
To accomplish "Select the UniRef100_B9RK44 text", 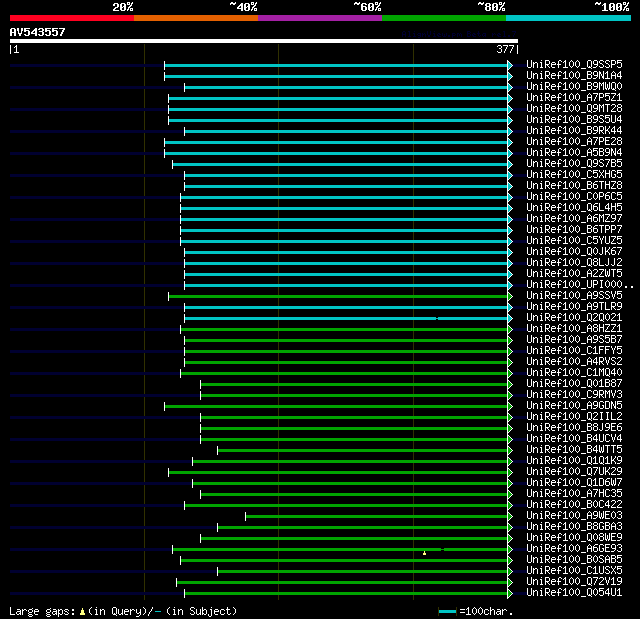I will pyautogui.click(x=574, y=131).
